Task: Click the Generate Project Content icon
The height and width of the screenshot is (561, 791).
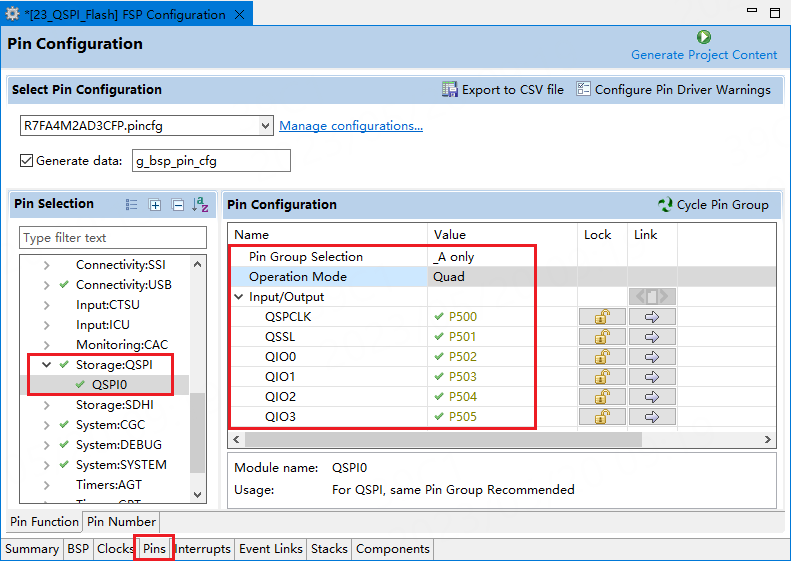Action: pos(703,37)
